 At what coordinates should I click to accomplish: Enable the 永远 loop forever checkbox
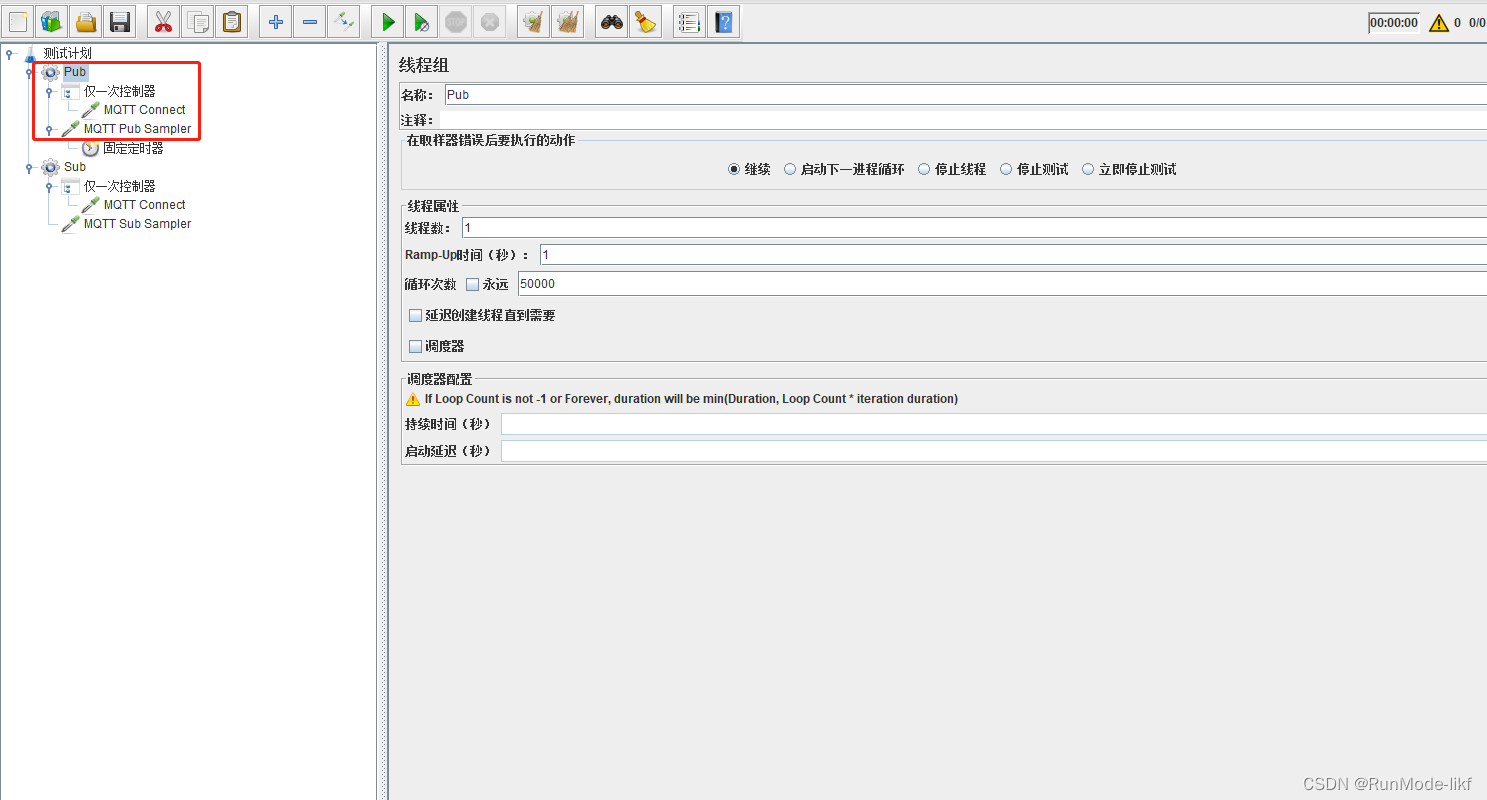(471, 284)
